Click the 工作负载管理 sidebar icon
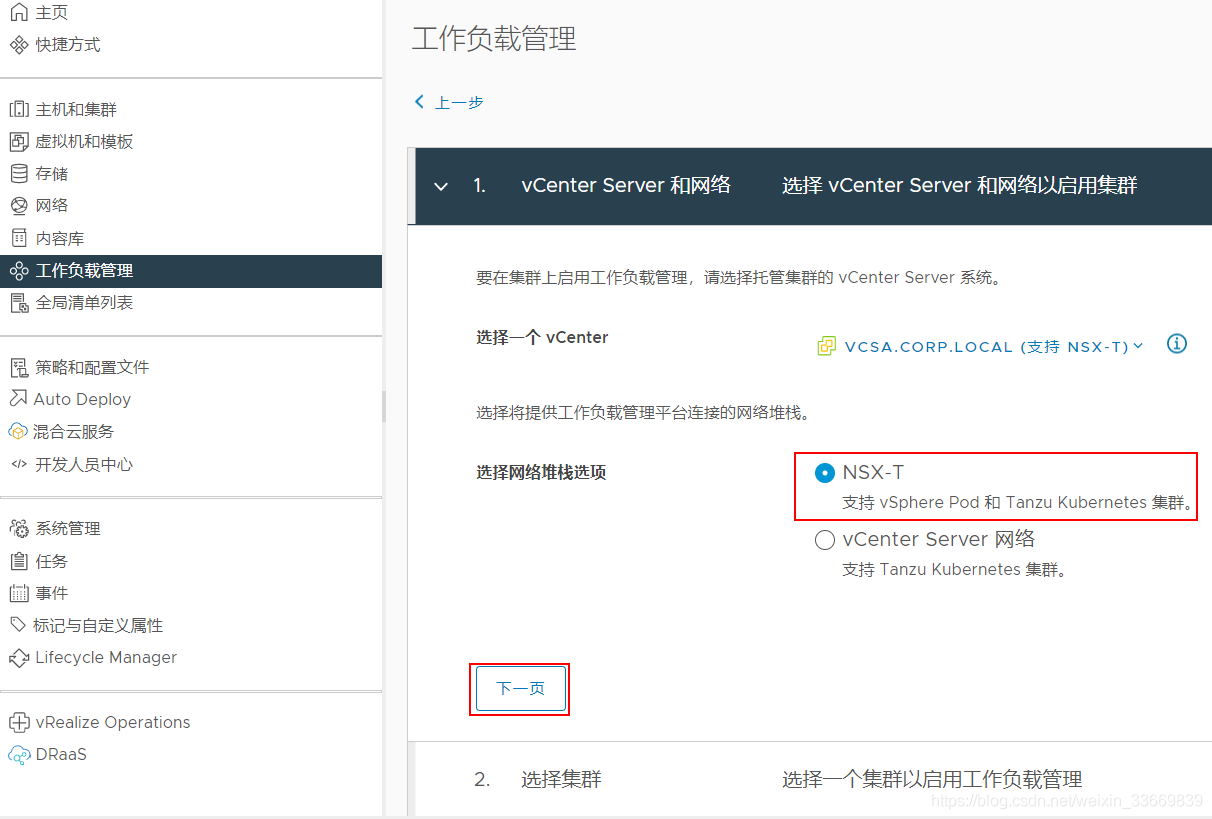The image size is (1212, 819). tap(19, 270)
